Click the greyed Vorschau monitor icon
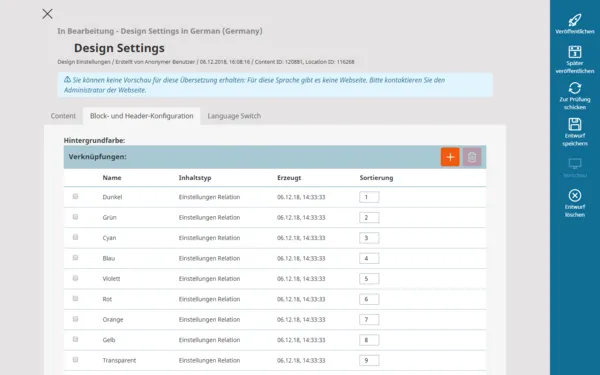 click(575, 164)
